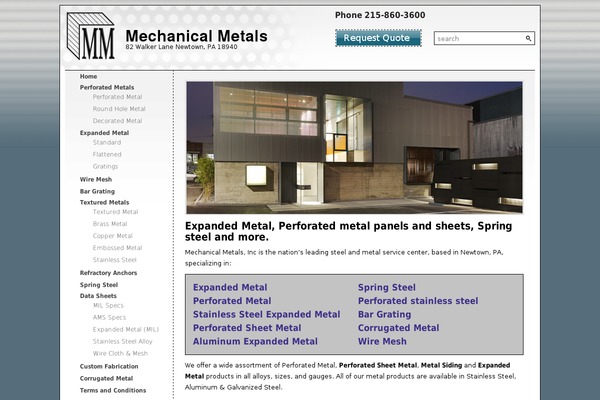Follow the Expanded Metal link in gray box

[230, 287]
